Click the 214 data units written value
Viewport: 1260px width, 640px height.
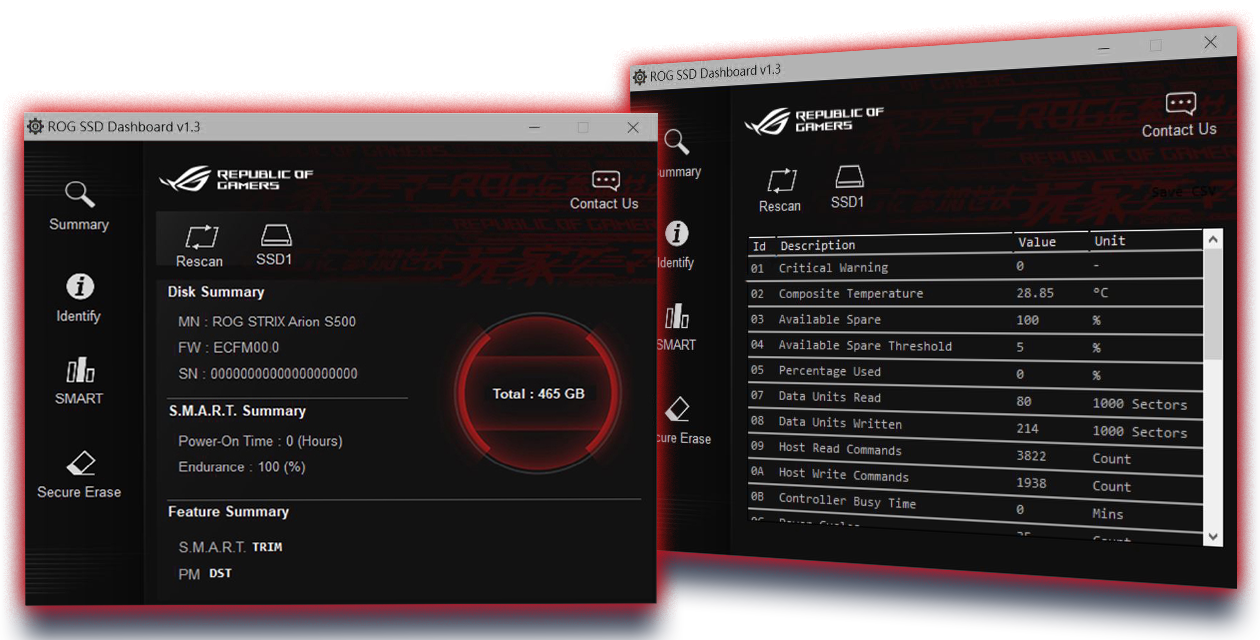(x=1027, y=429)
